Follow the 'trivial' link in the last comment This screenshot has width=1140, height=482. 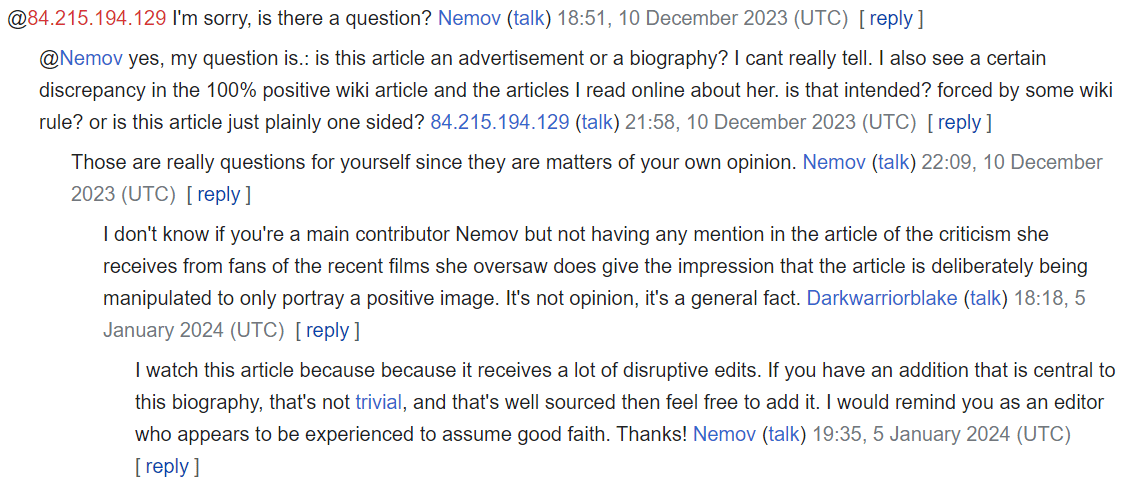[x=378, y=402]
